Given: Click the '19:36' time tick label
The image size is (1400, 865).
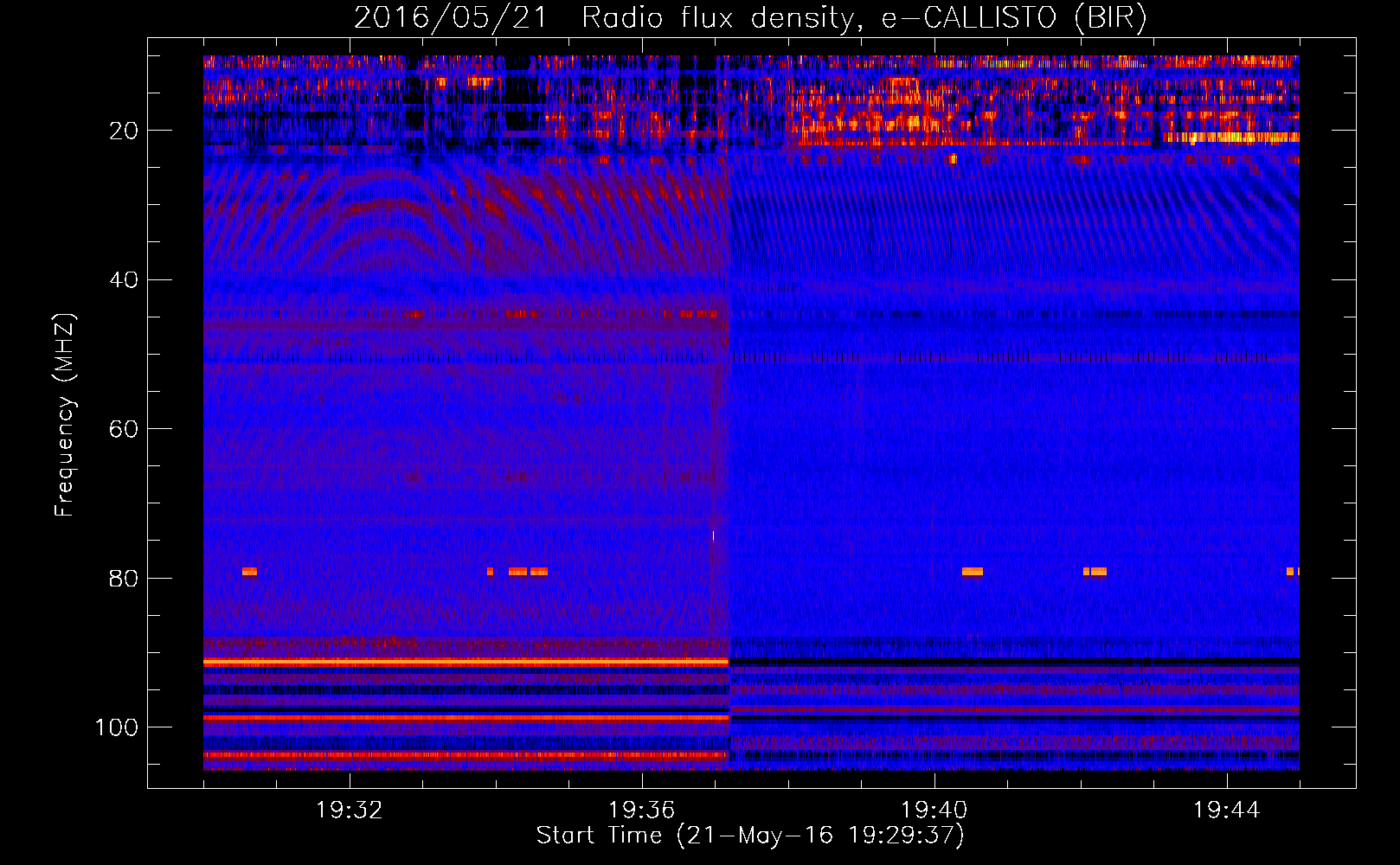Looking at the screenshot, I should point(642,811).
